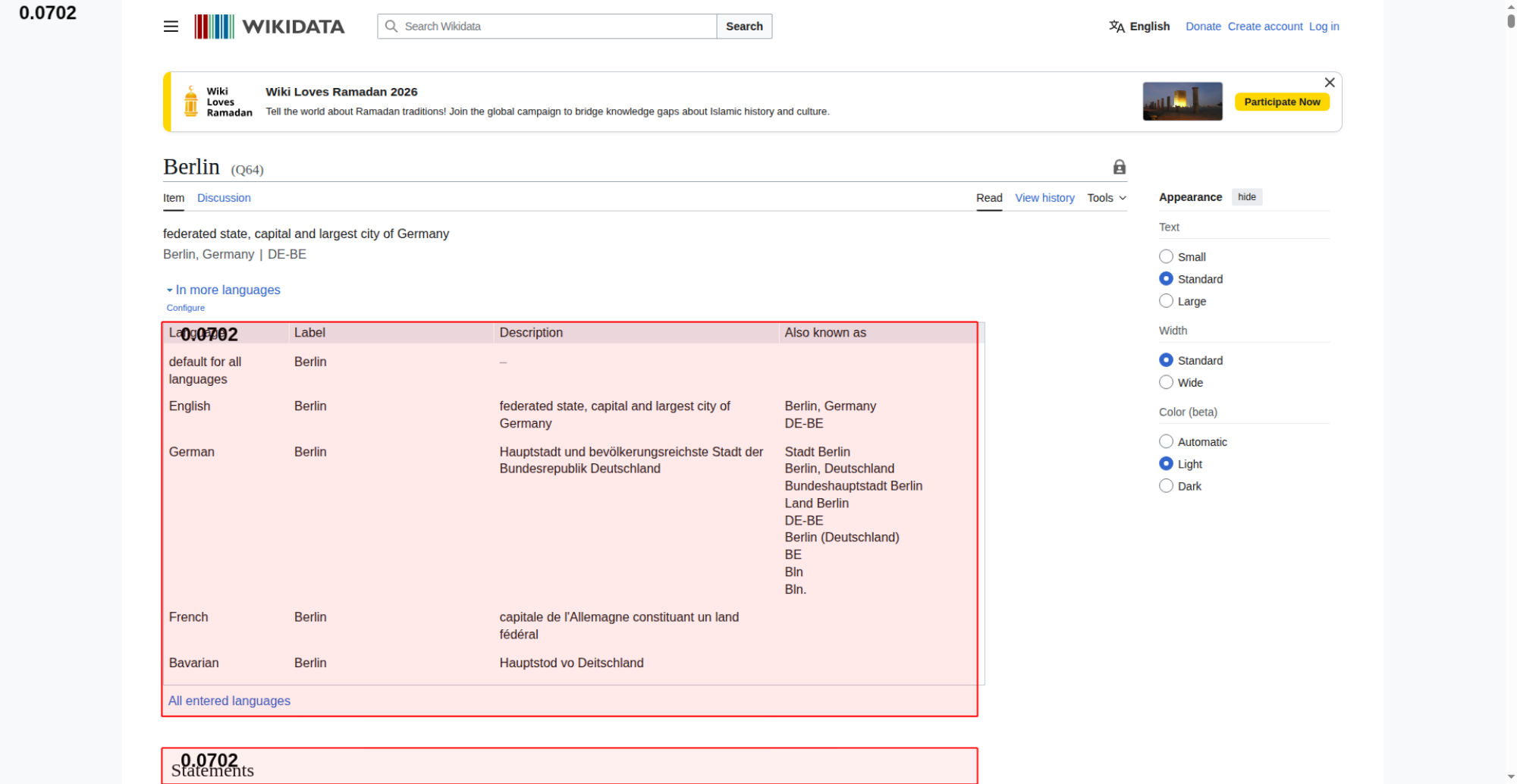
Task: Click the magnifier icon in search box
Action: pyautogui.click(x=391, y=27)
